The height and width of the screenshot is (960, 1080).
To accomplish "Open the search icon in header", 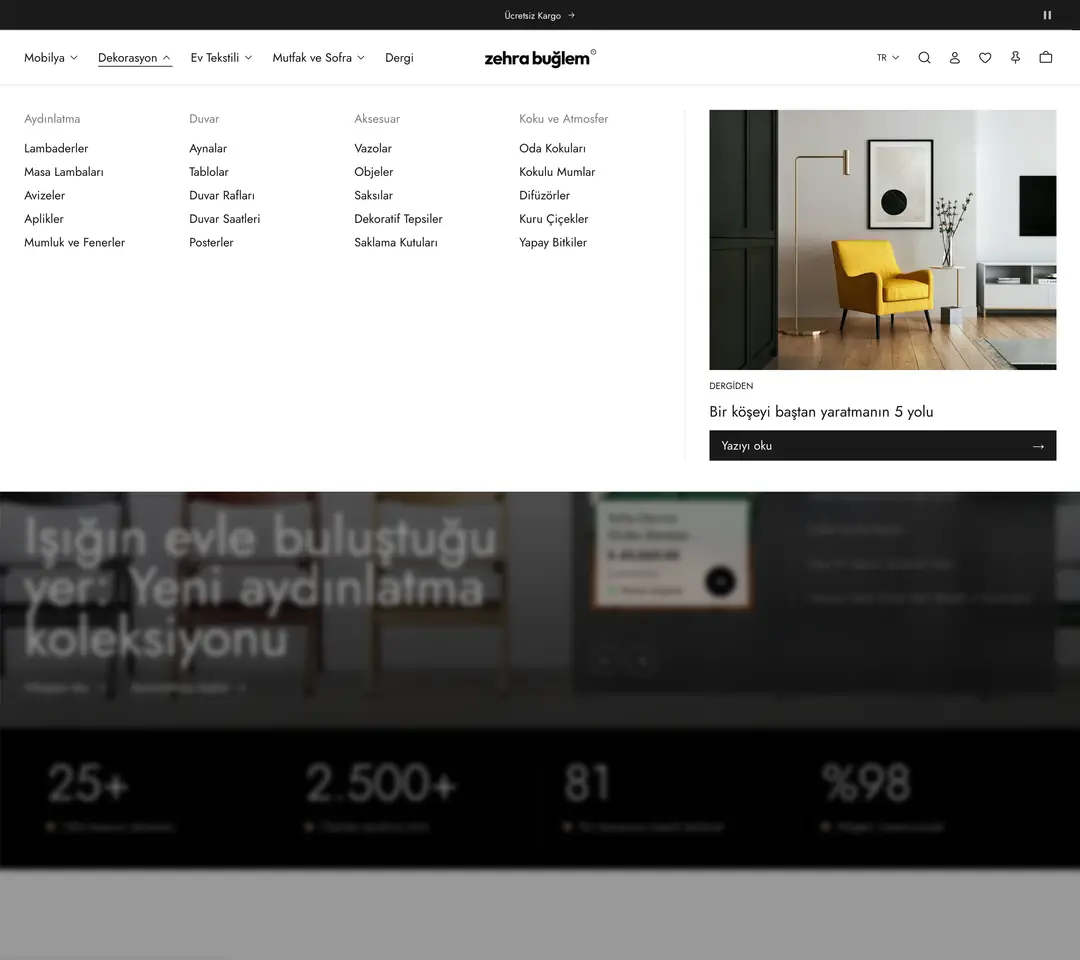I will (x=924, y=58).
